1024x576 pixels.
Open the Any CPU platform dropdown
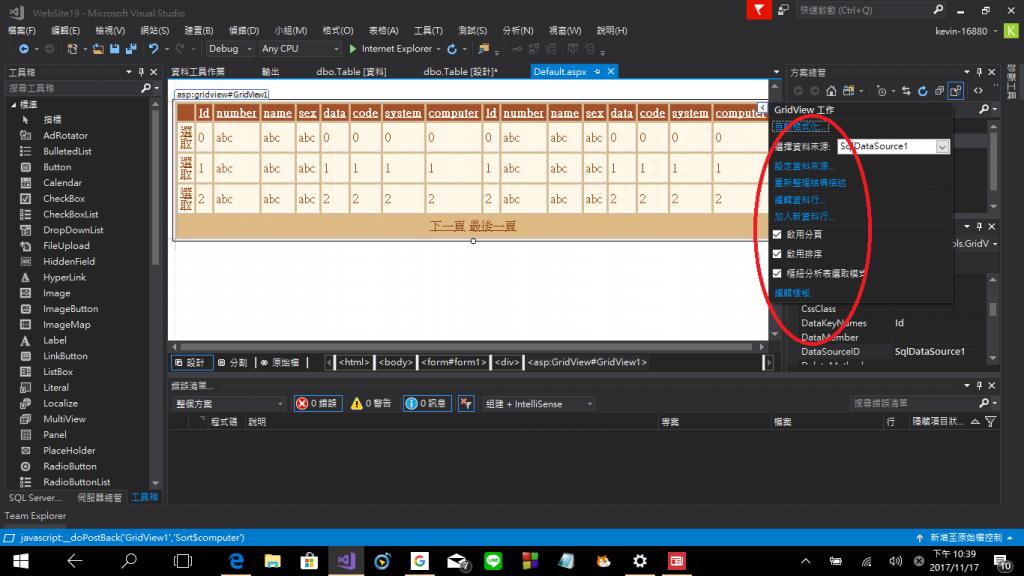point(300,49)
